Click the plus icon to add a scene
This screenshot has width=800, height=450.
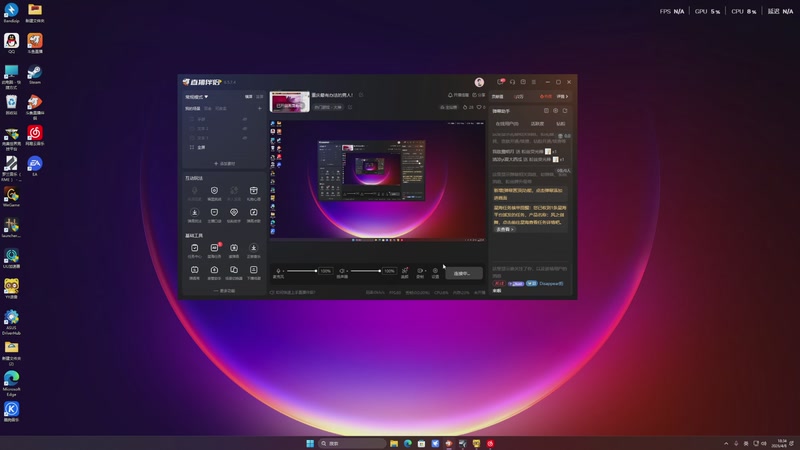[x=260, y=108]
